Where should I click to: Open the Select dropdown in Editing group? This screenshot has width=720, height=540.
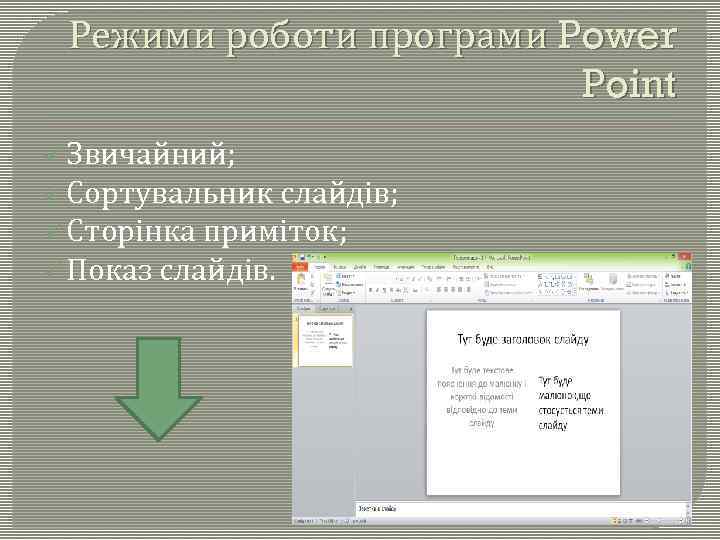676,292
